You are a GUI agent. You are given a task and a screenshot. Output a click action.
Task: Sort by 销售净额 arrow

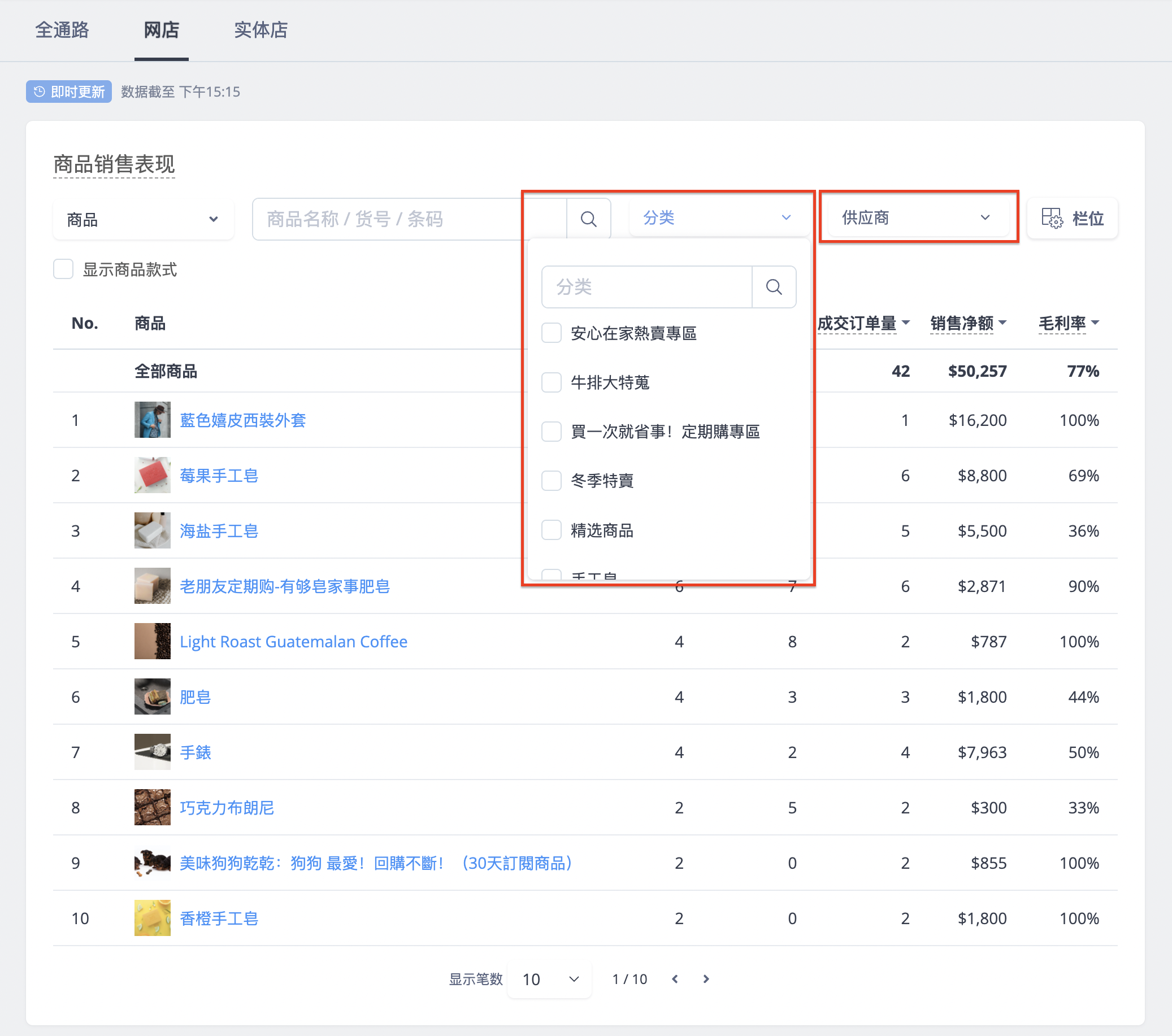[1002, 323]
